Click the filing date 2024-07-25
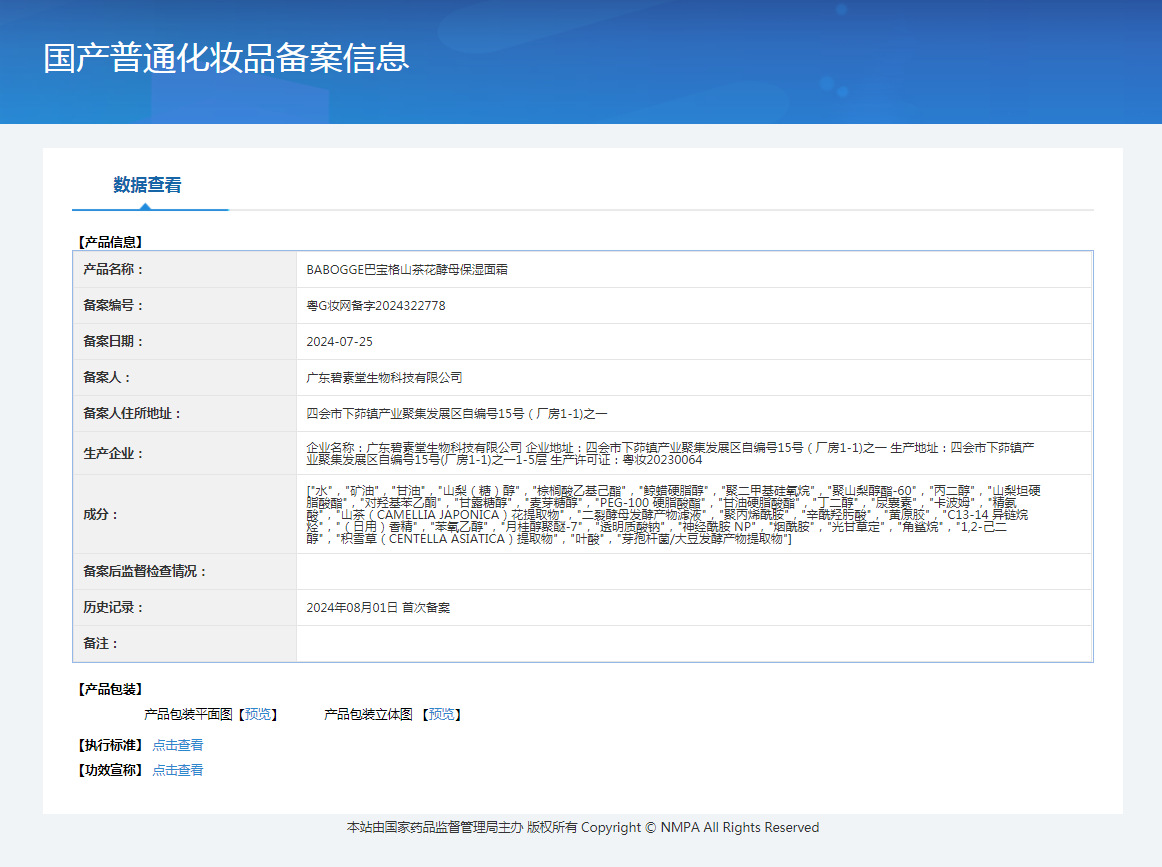This screenshot has height=867, width=1162. pyautogui.click(x=340, y=342)
